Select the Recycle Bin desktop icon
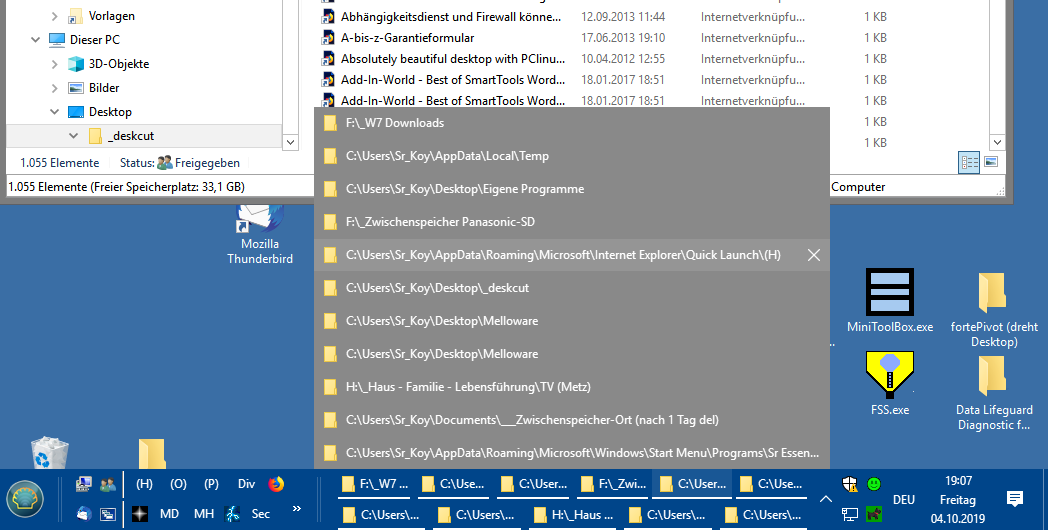 point(50,453)
